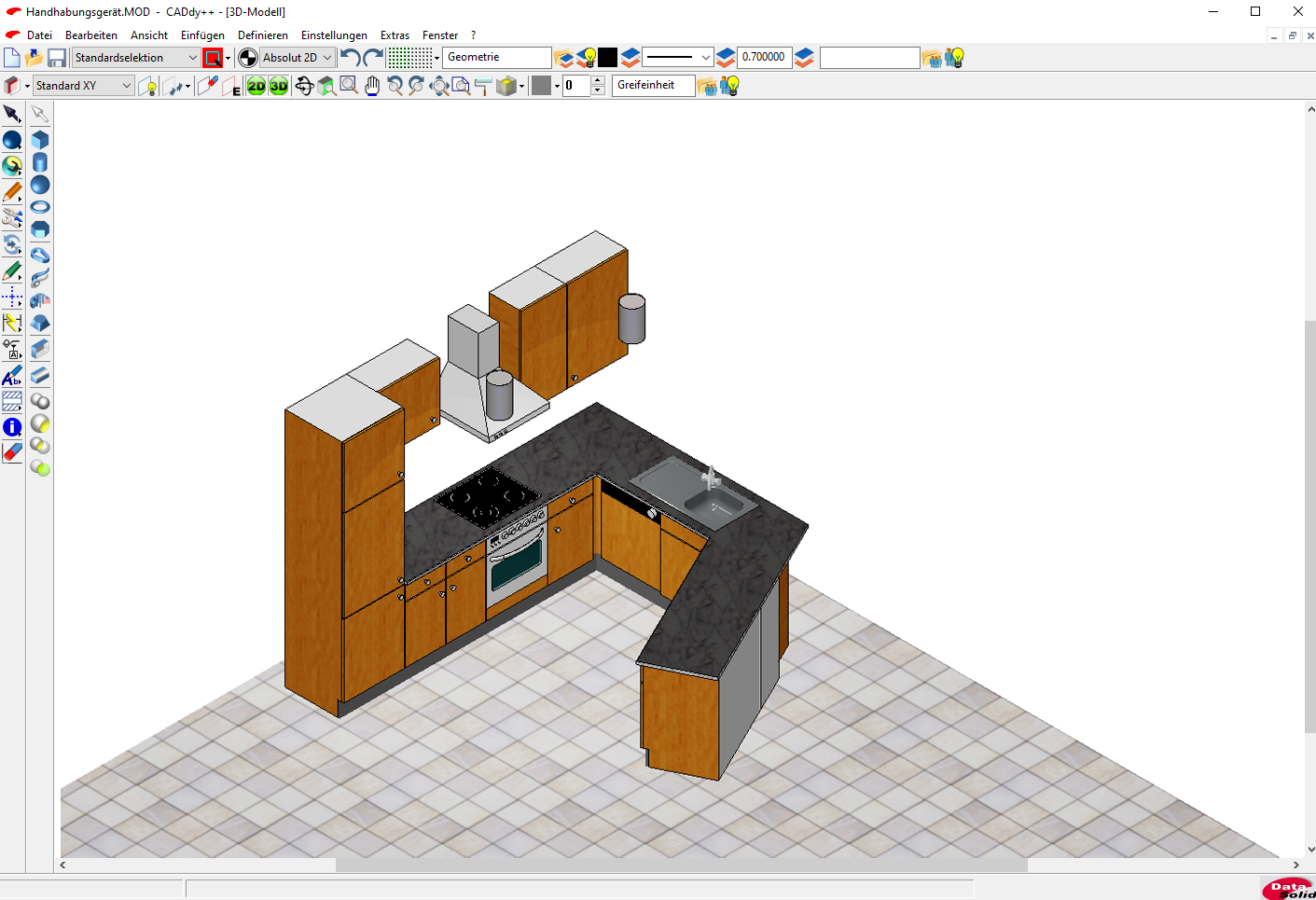Viewport: 1316px width, 900px height.
Task: Toggle the red selection window button
Action: pyautogui.click(x=213, y=58)
